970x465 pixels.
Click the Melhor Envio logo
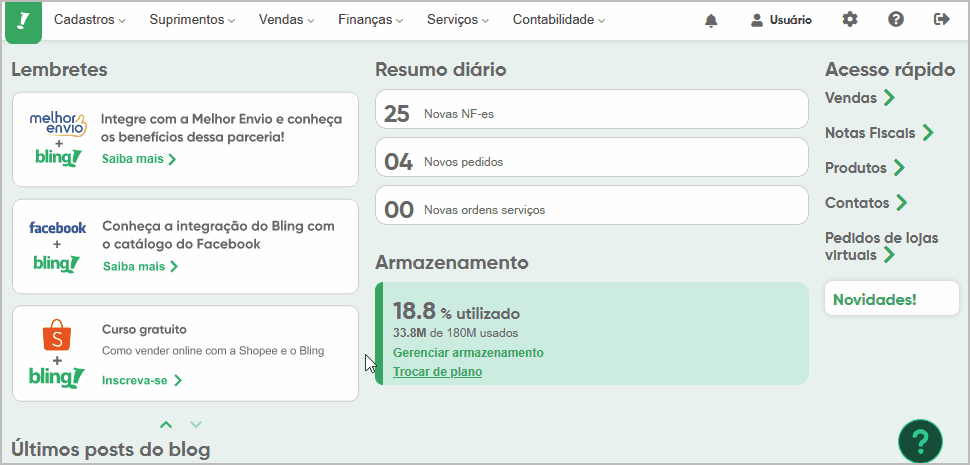coord(58,126)
